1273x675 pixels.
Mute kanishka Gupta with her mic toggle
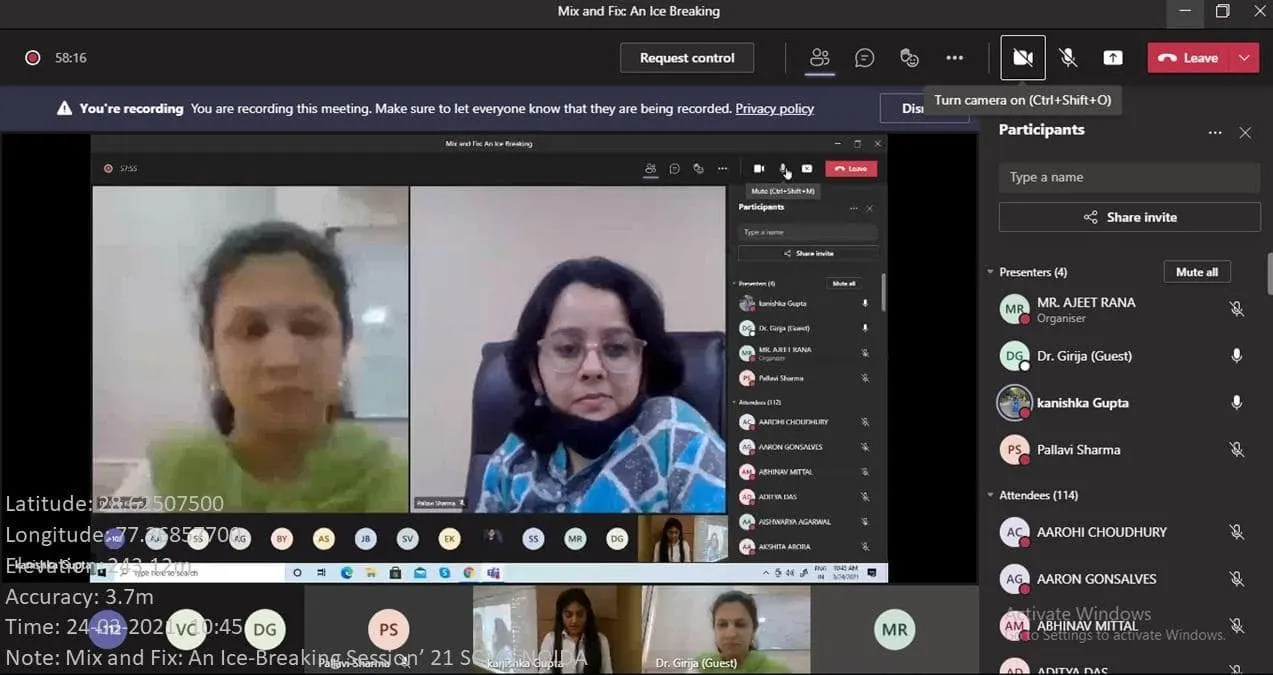[1236, 402]
